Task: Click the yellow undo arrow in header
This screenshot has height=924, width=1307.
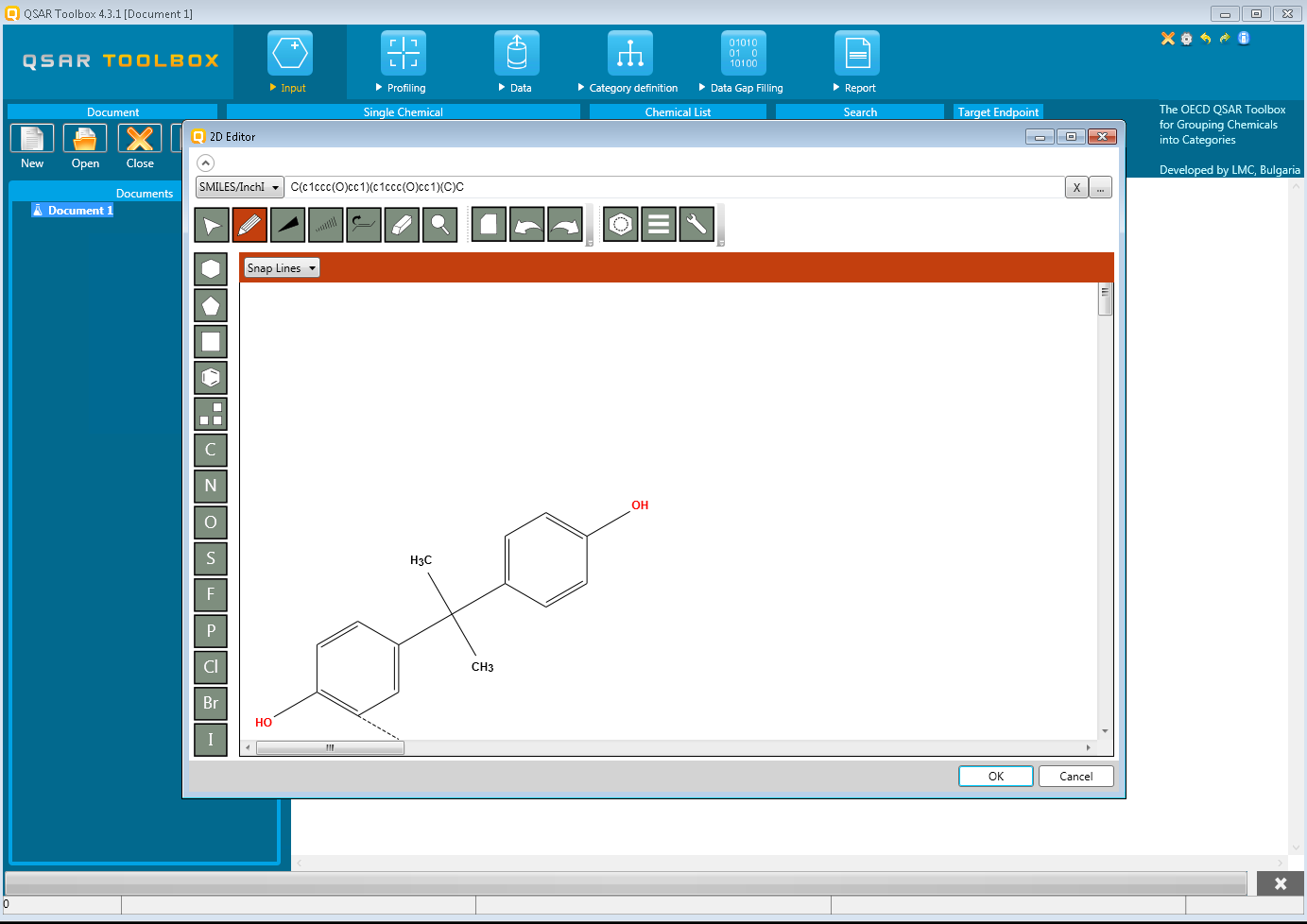Action: [1206, 39]
